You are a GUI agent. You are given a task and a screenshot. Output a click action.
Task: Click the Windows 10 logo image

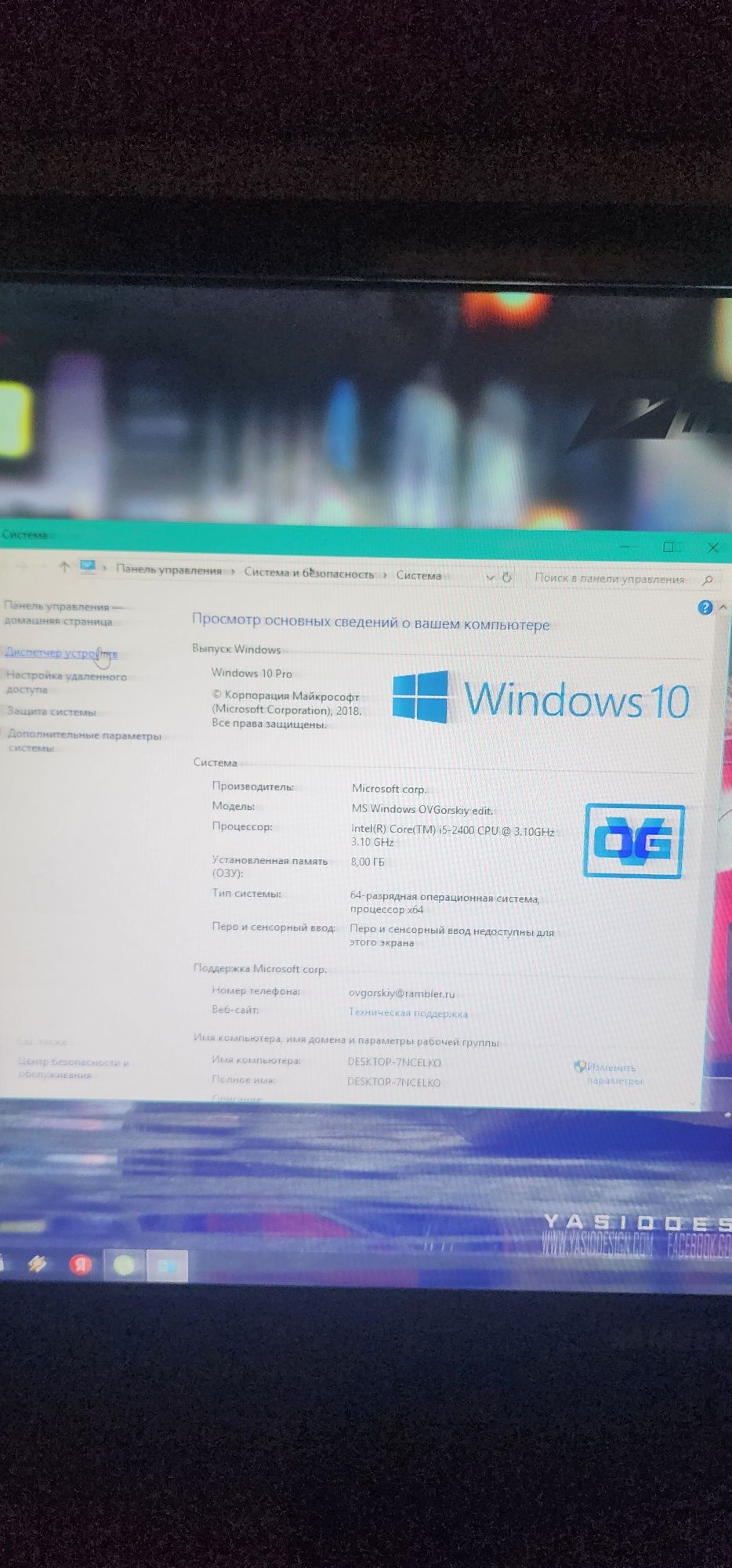(541, 698)
